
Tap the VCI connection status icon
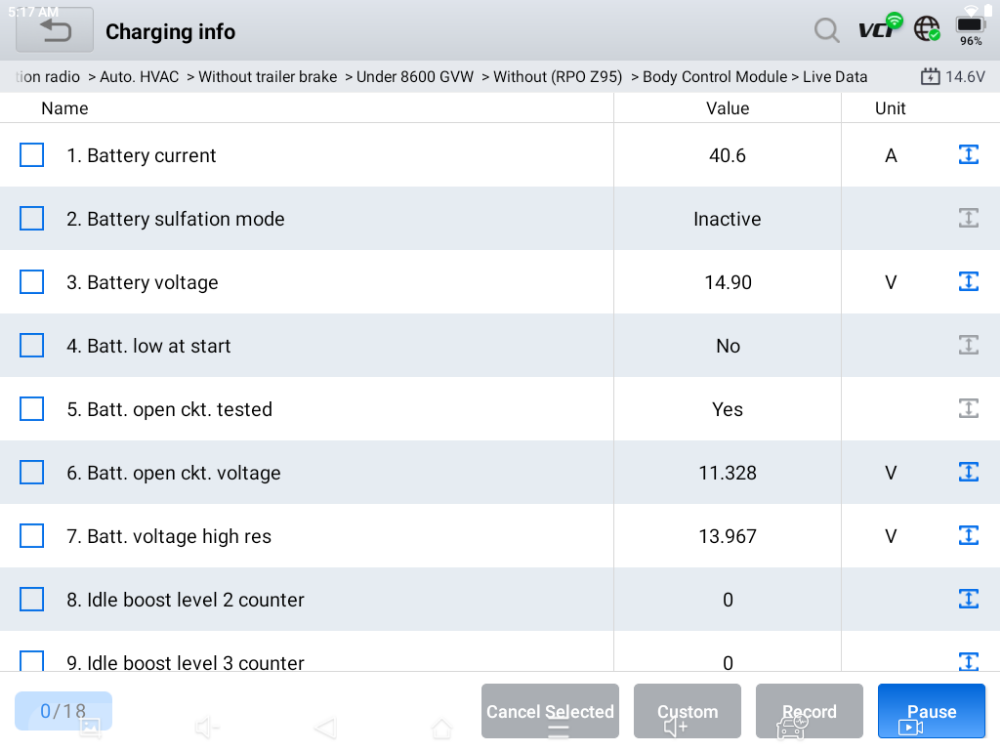click(x=879, y=27)
